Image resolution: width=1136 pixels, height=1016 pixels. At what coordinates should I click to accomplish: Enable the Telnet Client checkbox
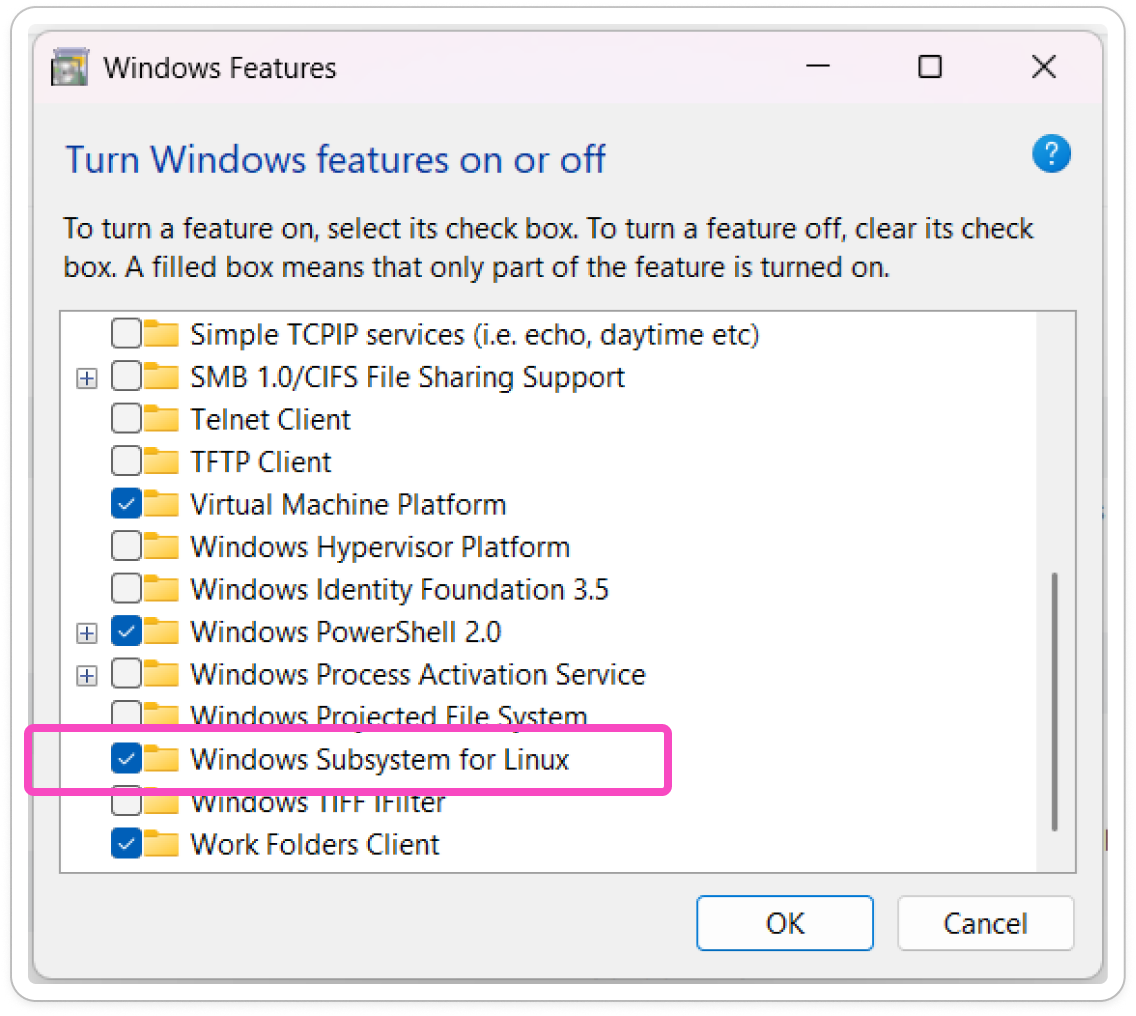click(126, 419)
